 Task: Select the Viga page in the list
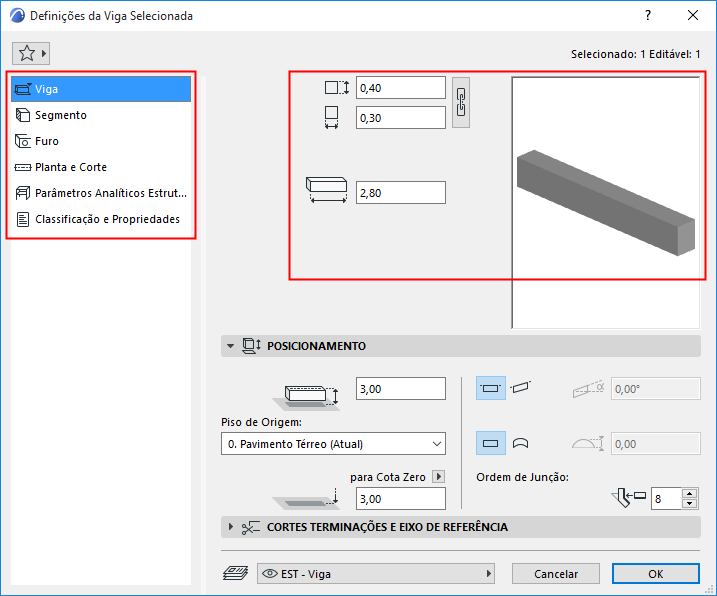[x=101, y=89]
